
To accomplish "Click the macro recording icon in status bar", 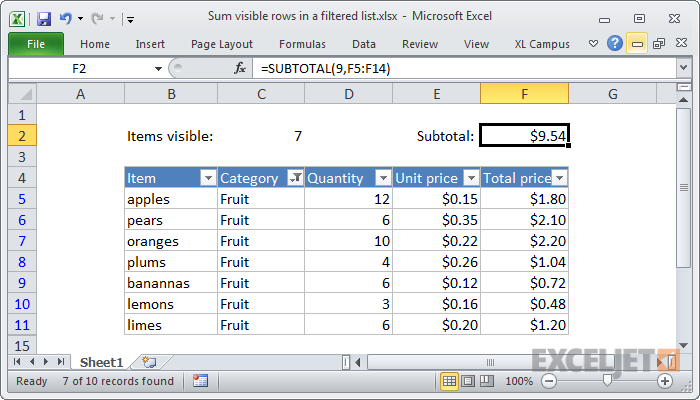I will tap(200, 381).
